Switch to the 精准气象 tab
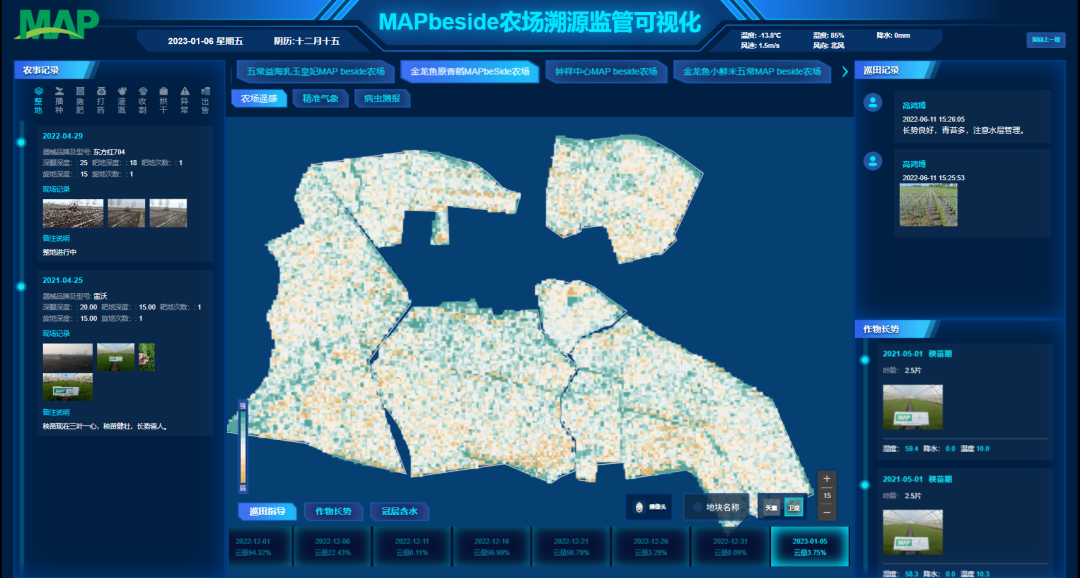The height and width of the screenshot is (578, 1080). (320, 99)
